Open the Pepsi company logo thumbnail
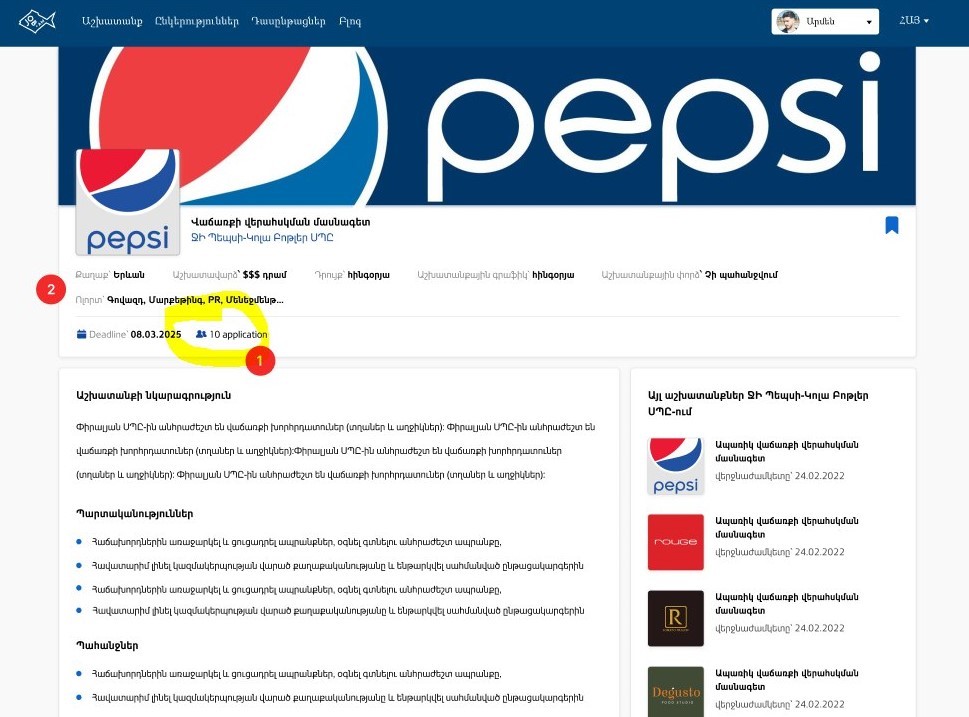 pyautogui.click(x=128, y=202)
